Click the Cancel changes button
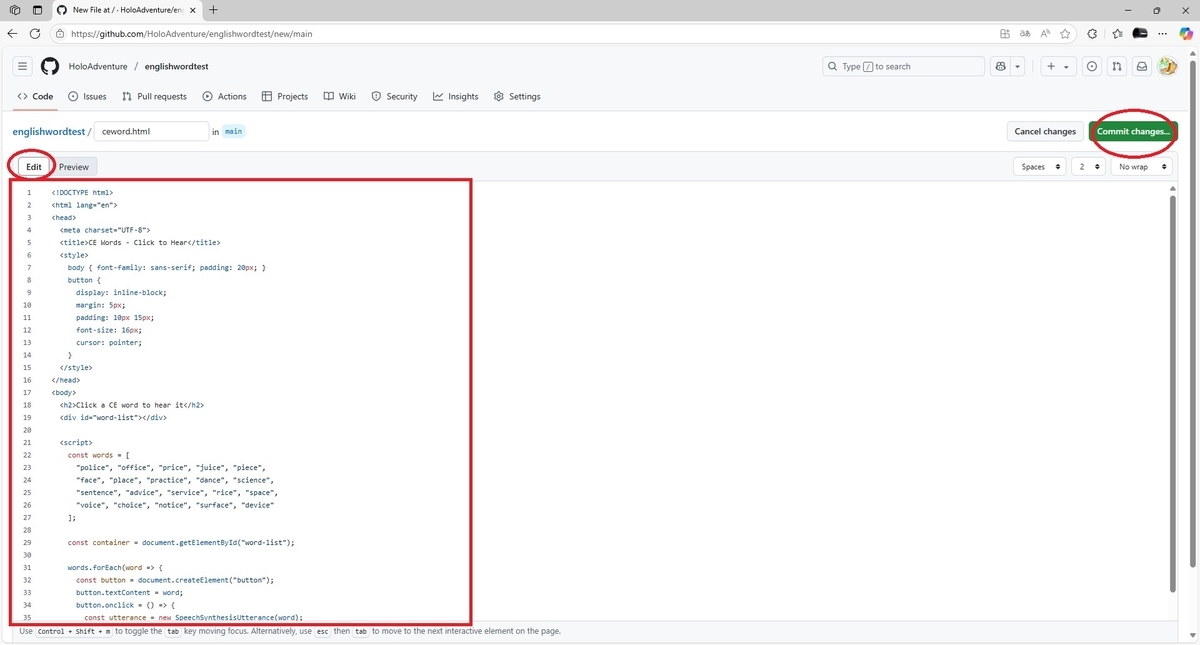 pyautogui.click(x=1044, y=131)
